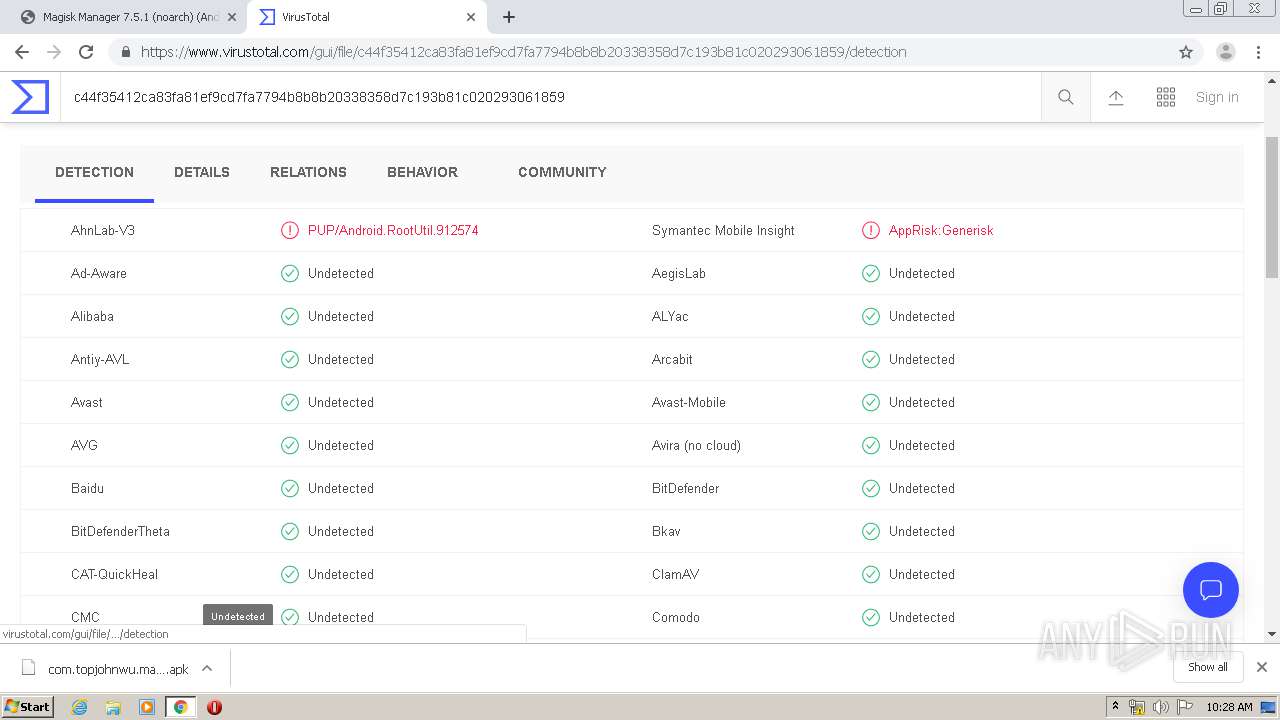The image size is (1280, 720).
Task: Click the Undetected result beside Arcabit
Action: pyautogui.click(x=922, y=359)
